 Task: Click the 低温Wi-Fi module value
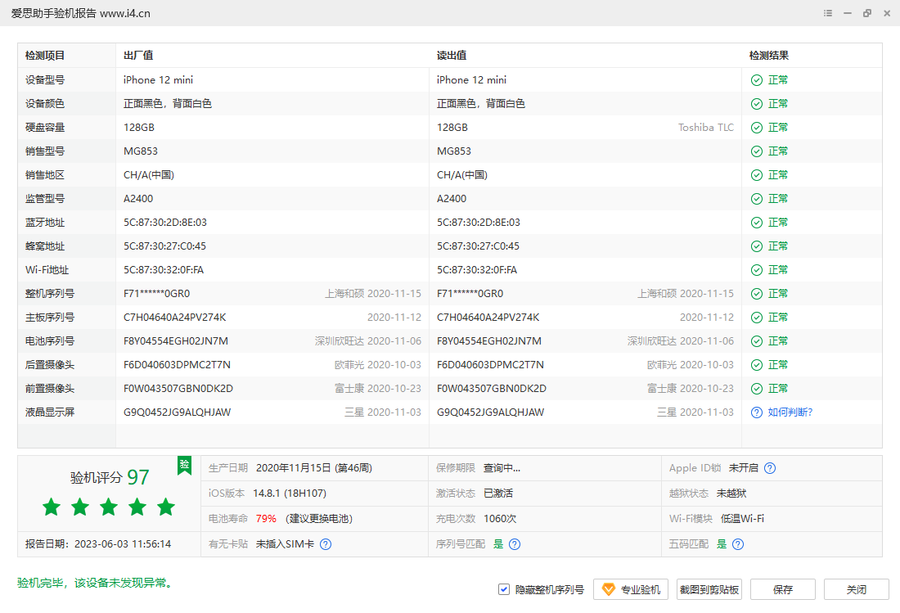742,519
